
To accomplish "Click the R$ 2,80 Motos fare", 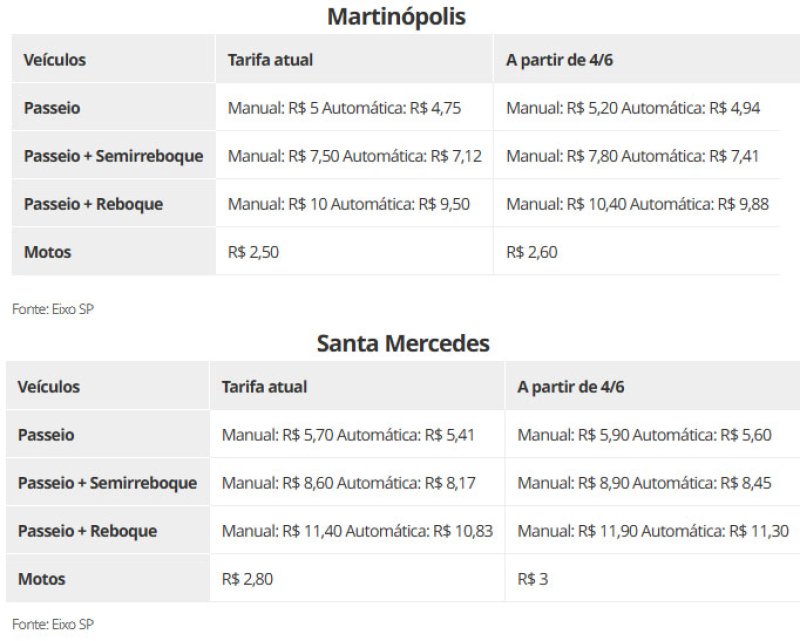I will (247, 579).
